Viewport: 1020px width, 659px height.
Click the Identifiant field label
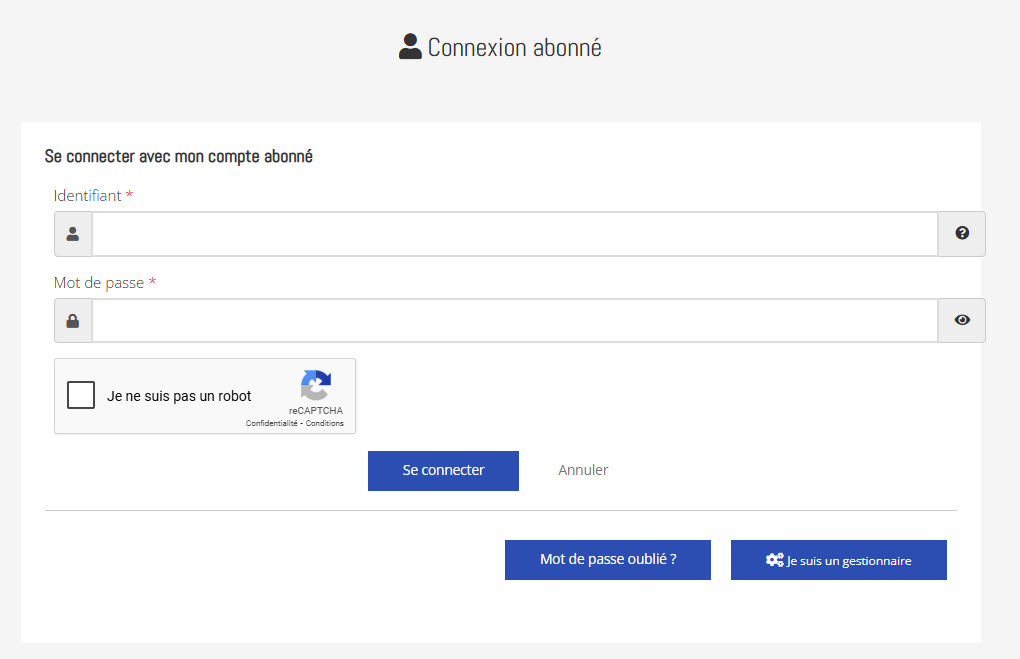pos(88,196)
